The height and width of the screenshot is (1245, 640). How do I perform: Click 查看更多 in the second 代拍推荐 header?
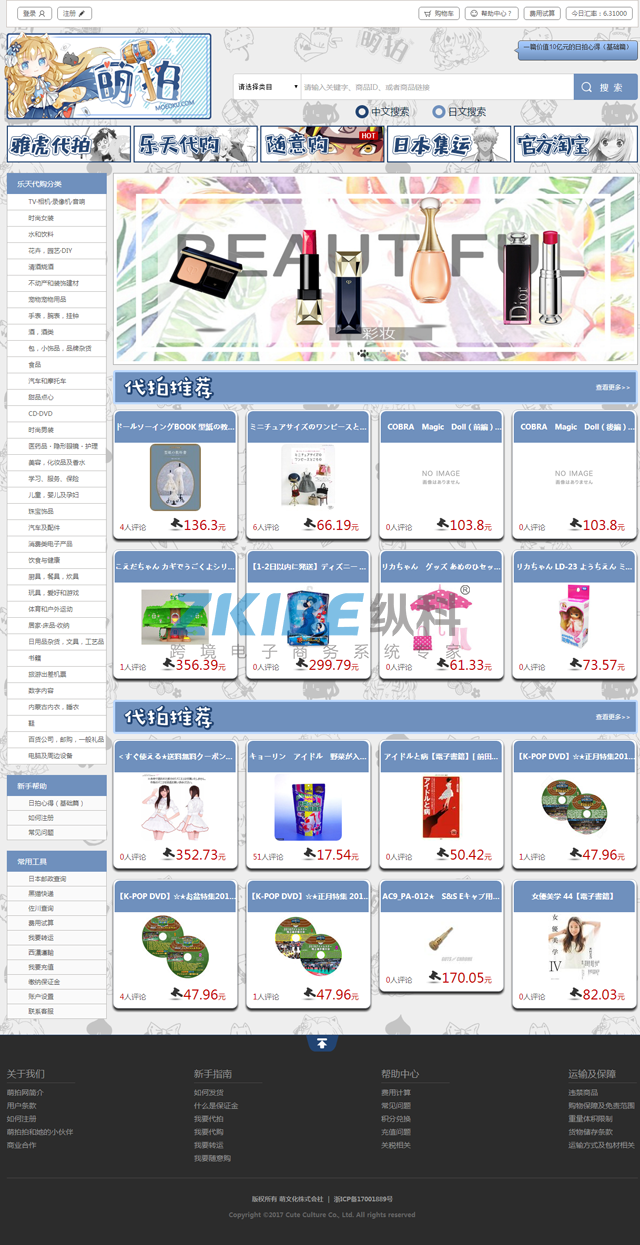(613, 717)
